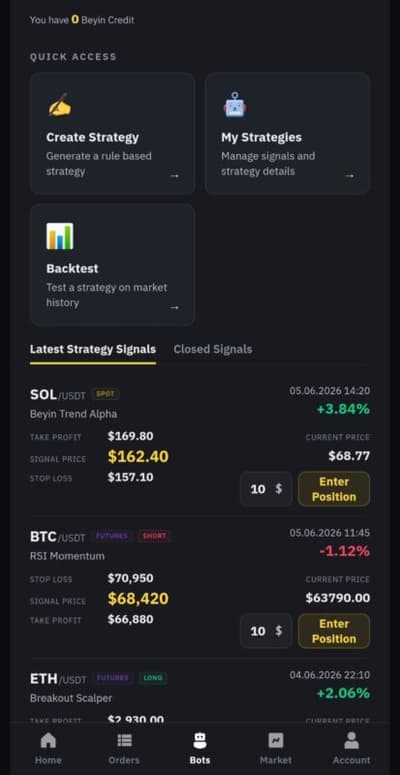Click Enter Position for SOL/USDT
This screenshot has width=400, height=775.
(334, 489)
